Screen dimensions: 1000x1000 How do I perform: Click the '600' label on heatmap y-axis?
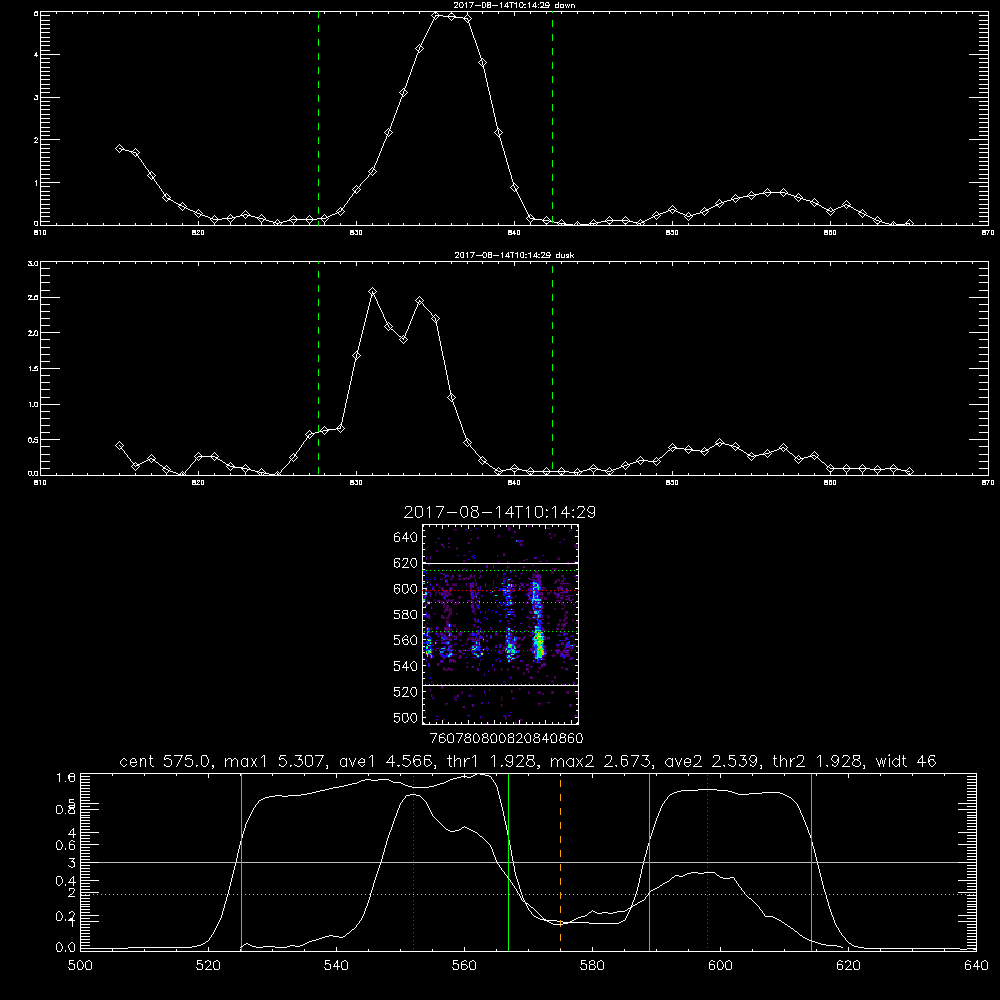(406, 589)
